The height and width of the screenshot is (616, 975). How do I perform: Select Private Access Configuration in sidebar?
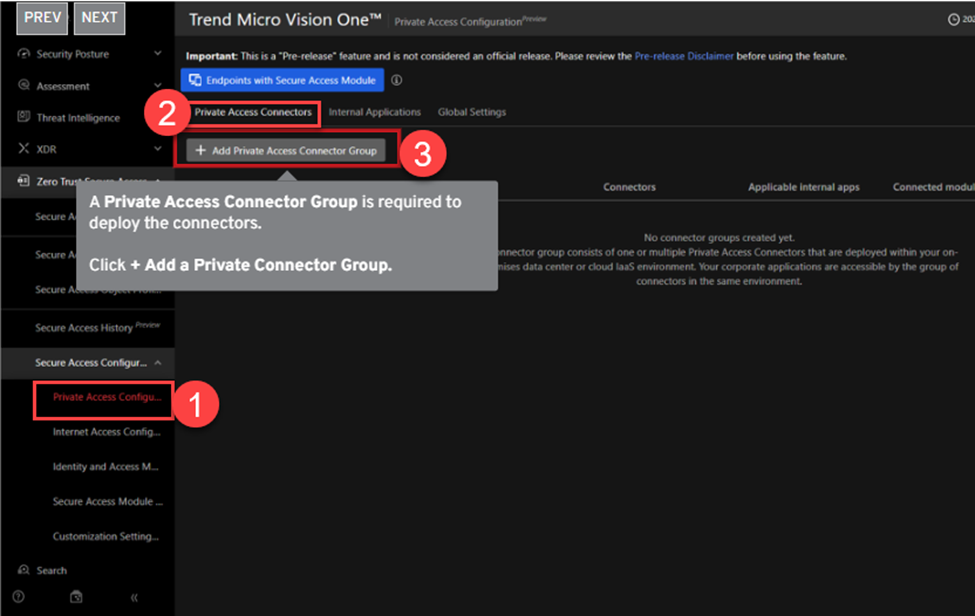(107, 397)
